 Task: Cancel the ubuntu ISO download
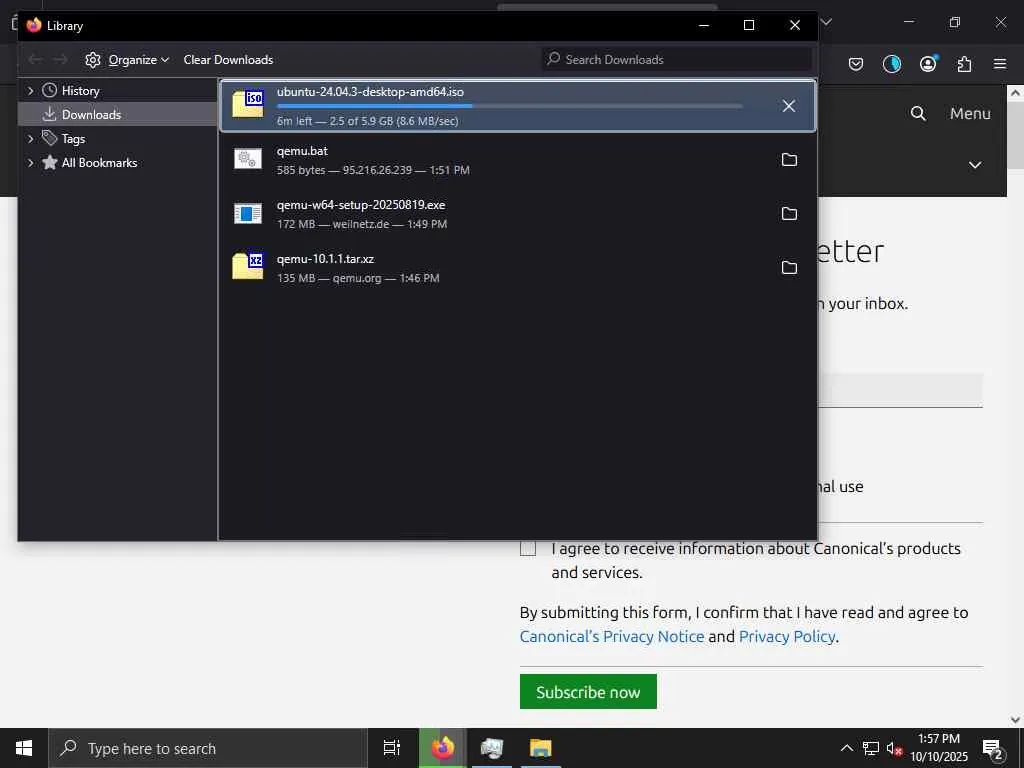click(x=789, y=106)
